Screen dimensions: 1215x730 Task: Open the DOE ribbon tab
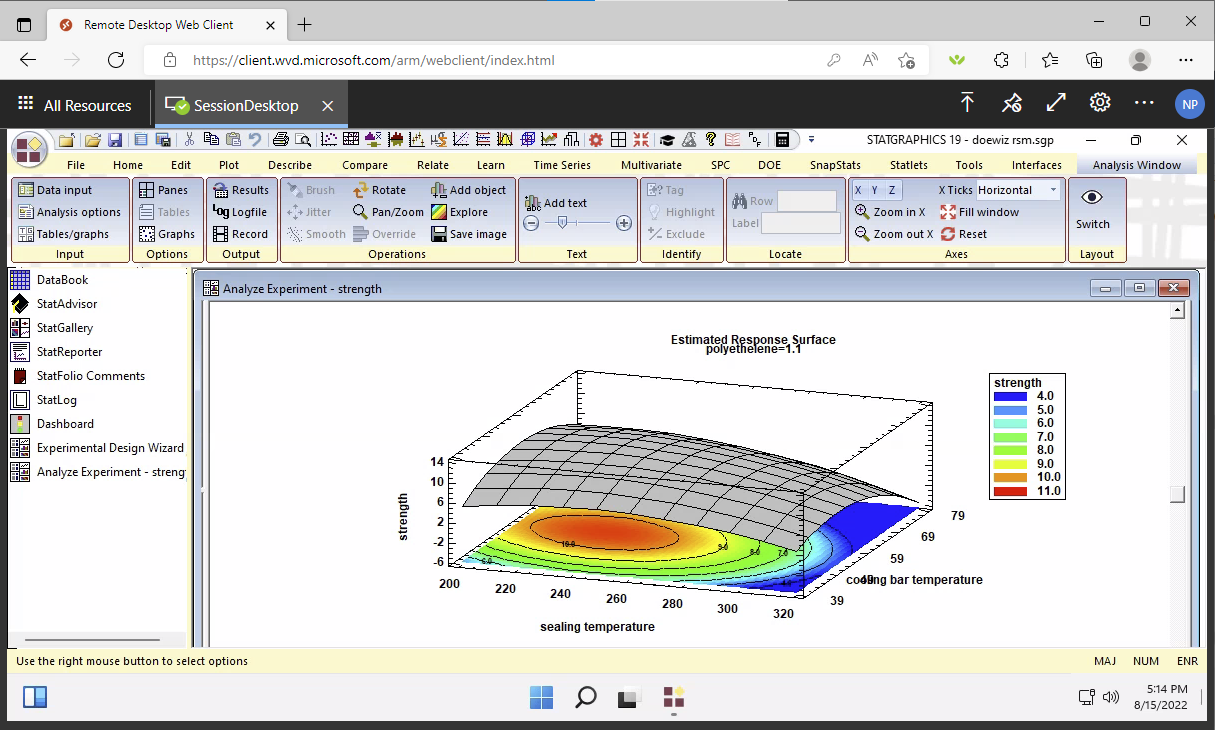pyautogui.click(x=769, y=165)
